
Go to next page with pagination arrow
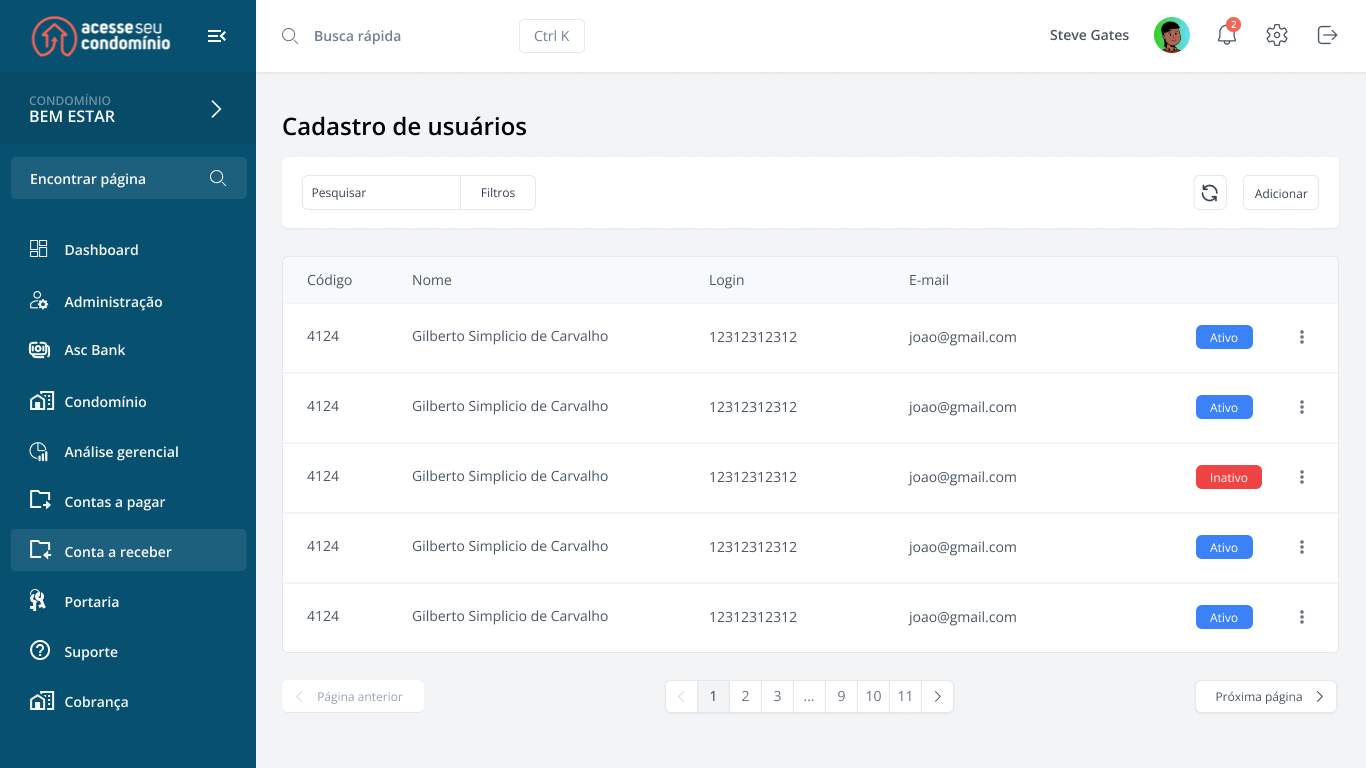[x=937, y=697]
